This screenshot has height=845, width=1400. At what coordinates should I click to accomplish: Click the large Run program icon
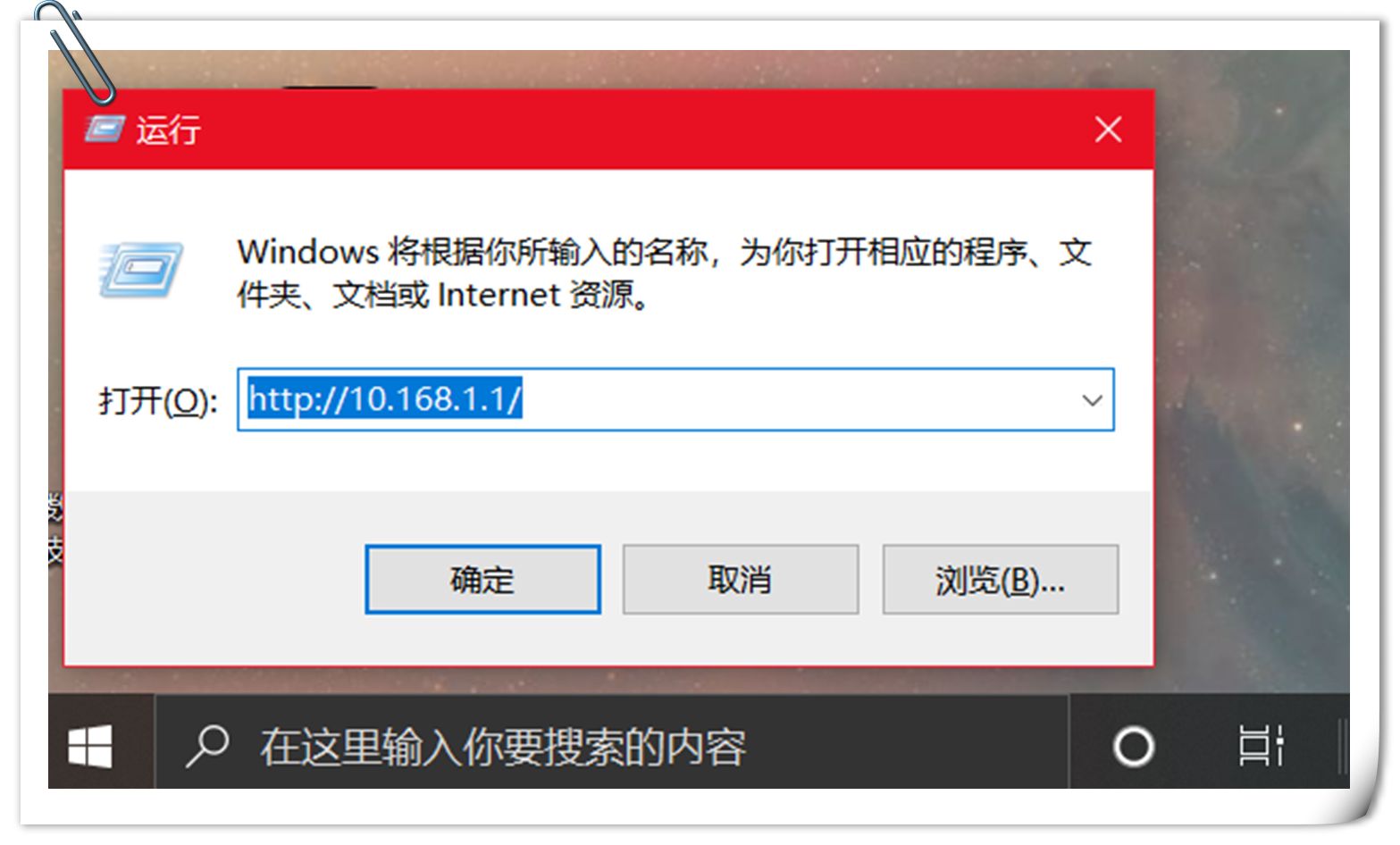click(140, 270)
